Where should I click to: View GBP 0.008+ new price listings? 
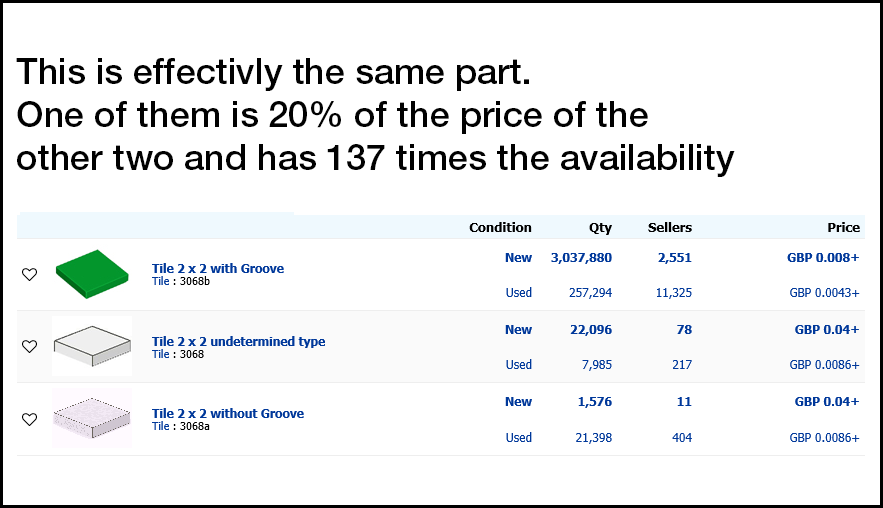point(823,258)
